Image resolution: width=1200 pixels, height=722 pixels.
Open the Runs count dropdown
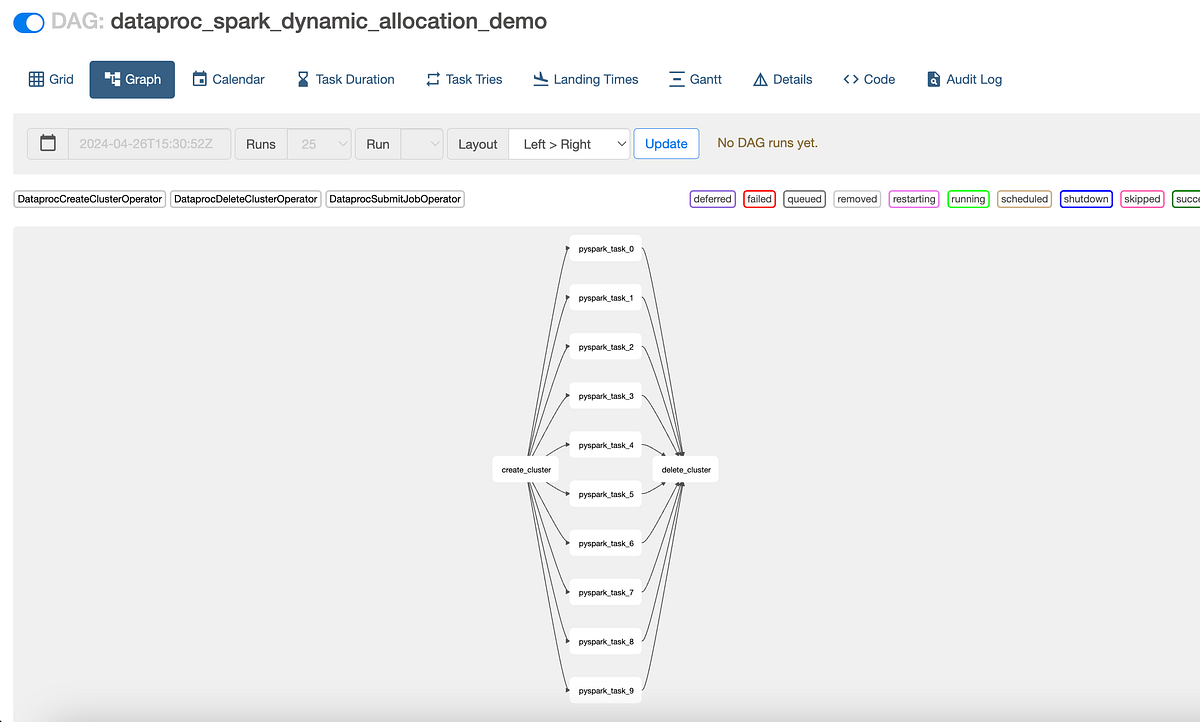(x=319, y=143)
